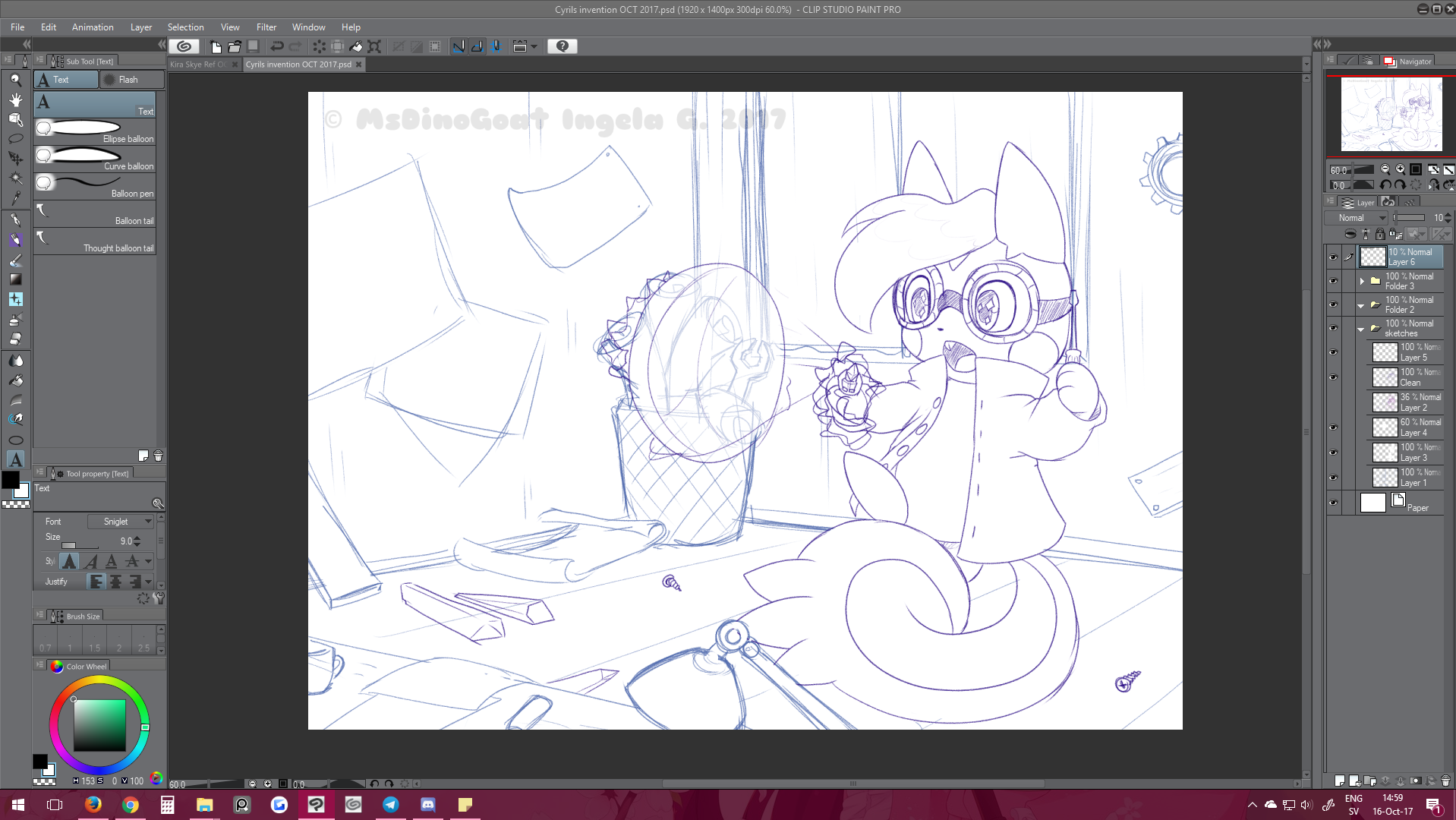Open the Filter menu

pos(266,27)
